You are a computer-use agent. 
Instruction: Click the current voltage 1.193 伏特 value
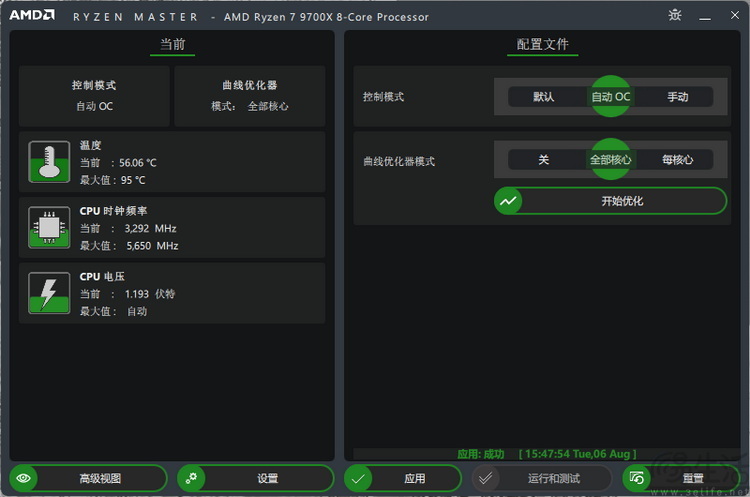coord(150,294)
